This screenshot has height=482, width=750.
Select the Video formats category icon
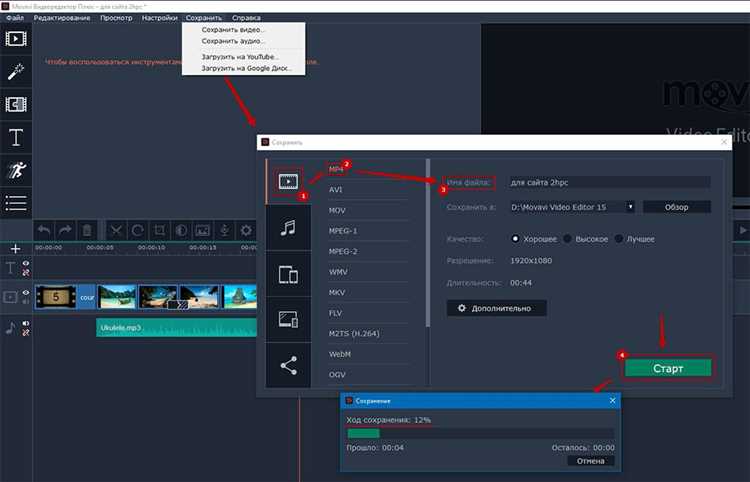coord(288,182)
